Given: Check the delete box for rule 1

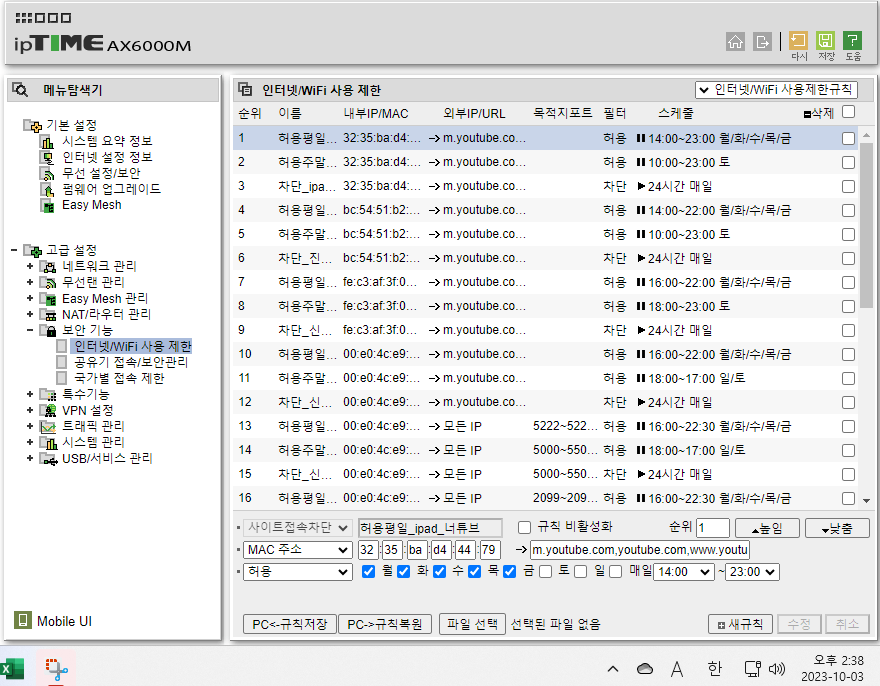Looking at the screenshot, I should pos(849,138).
